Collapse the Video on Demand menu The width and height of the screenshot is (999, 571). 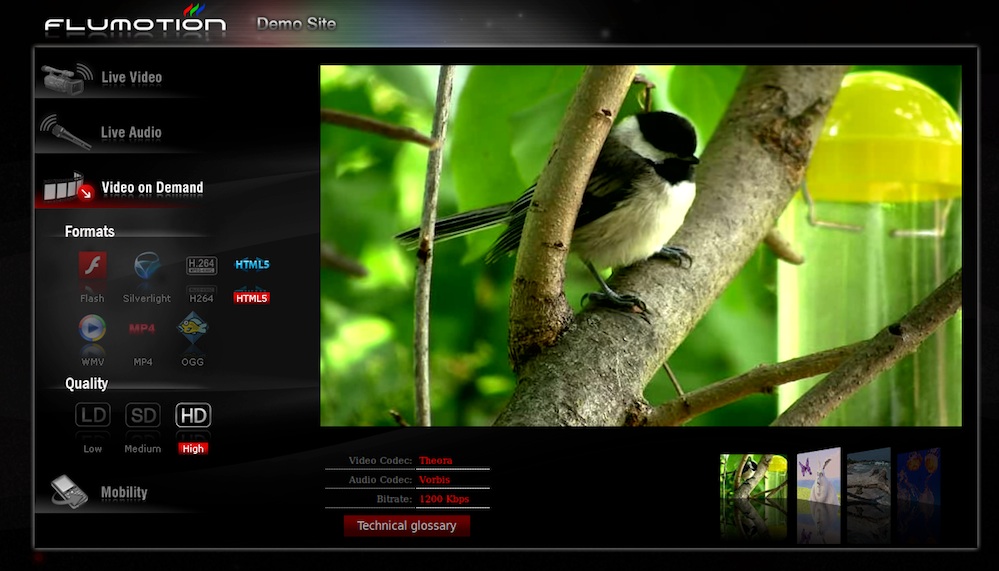tap(151, 187)
